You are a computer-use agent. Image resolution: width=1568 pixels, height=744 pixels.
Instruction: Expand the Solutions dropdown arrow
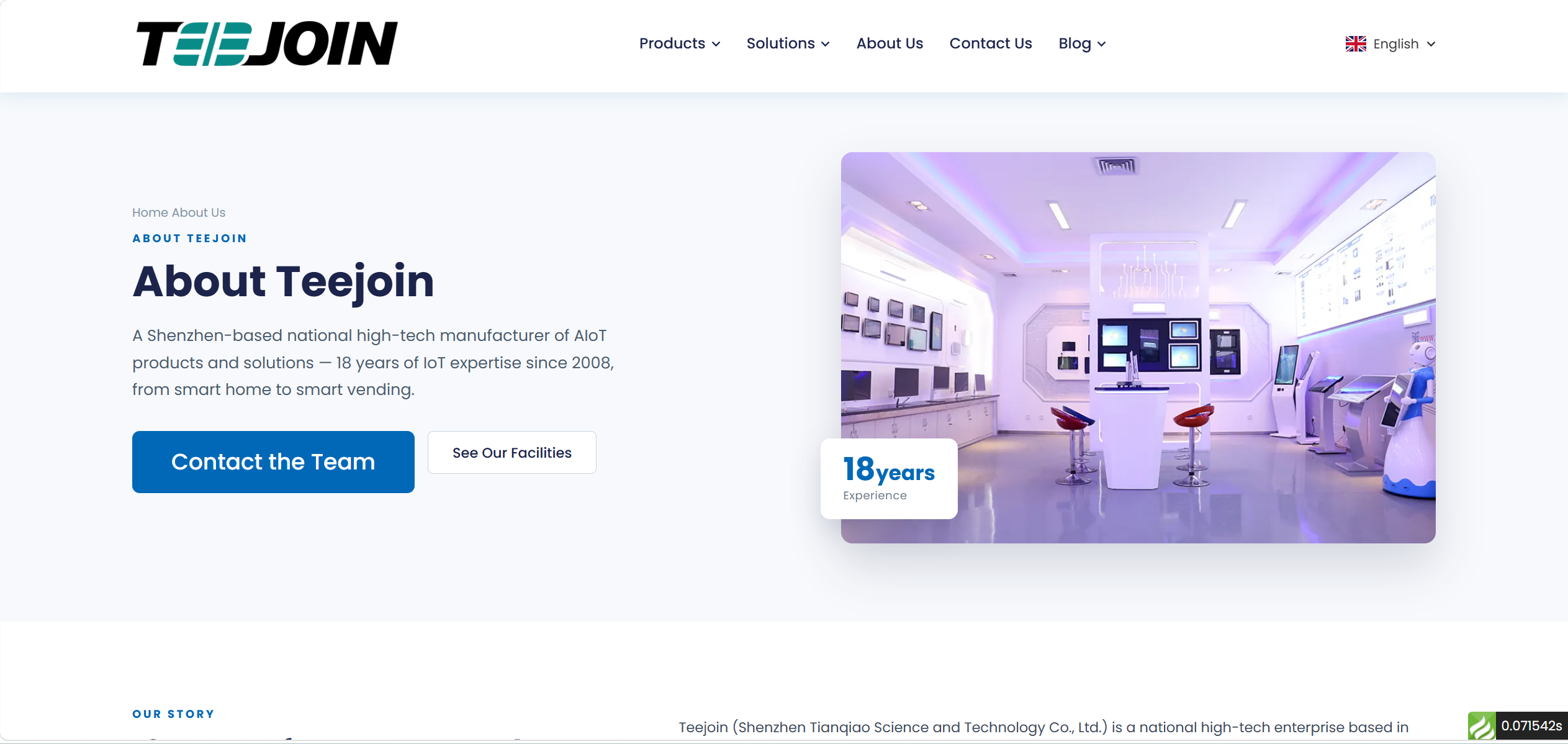click(826, 44)
